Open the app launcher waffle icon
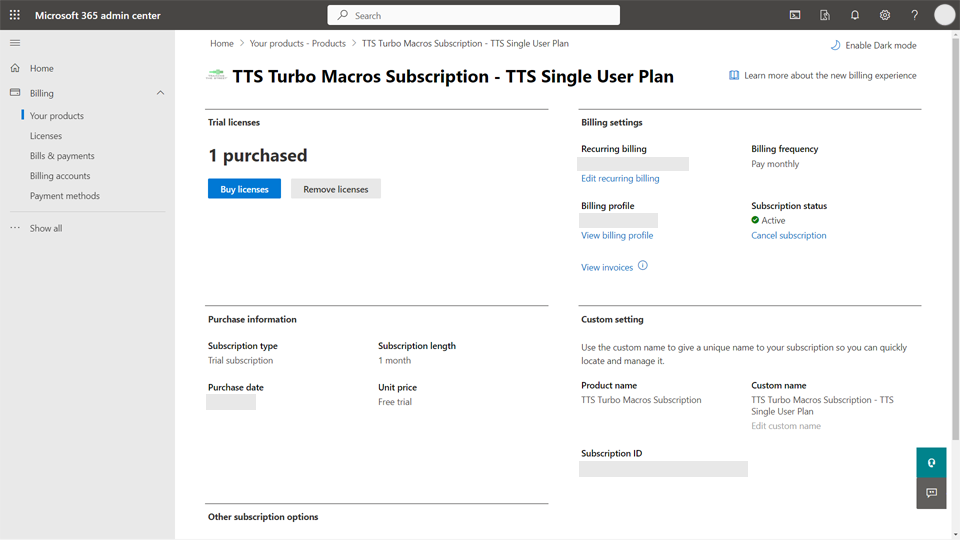The height and width of the screenshot is (540, 960). click(15, 15)
